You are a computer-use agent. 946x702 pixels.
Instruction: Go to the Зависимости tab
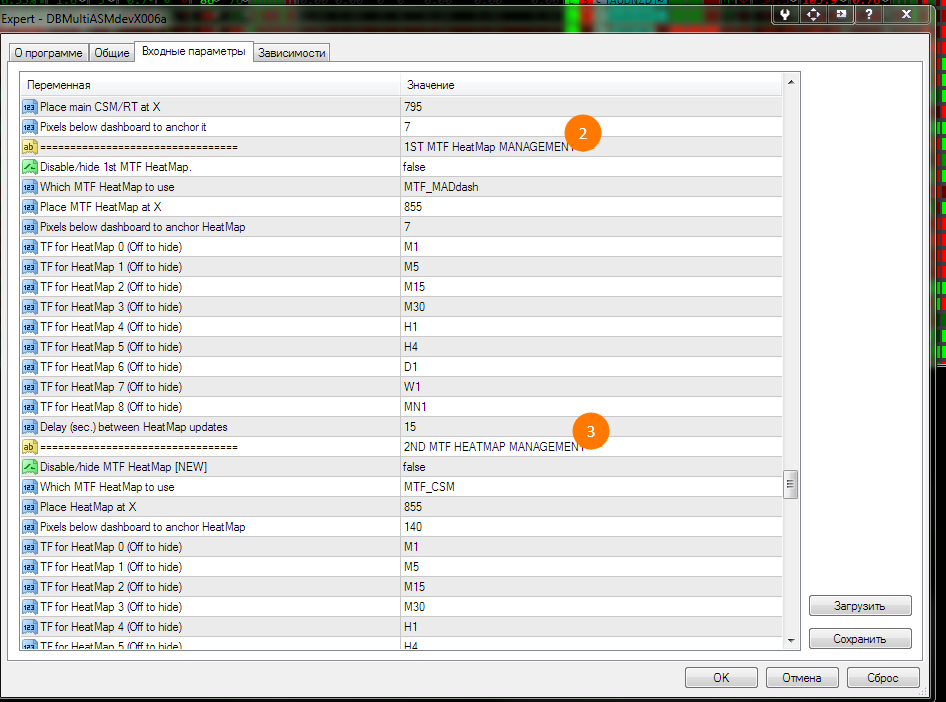click(291, 53)
